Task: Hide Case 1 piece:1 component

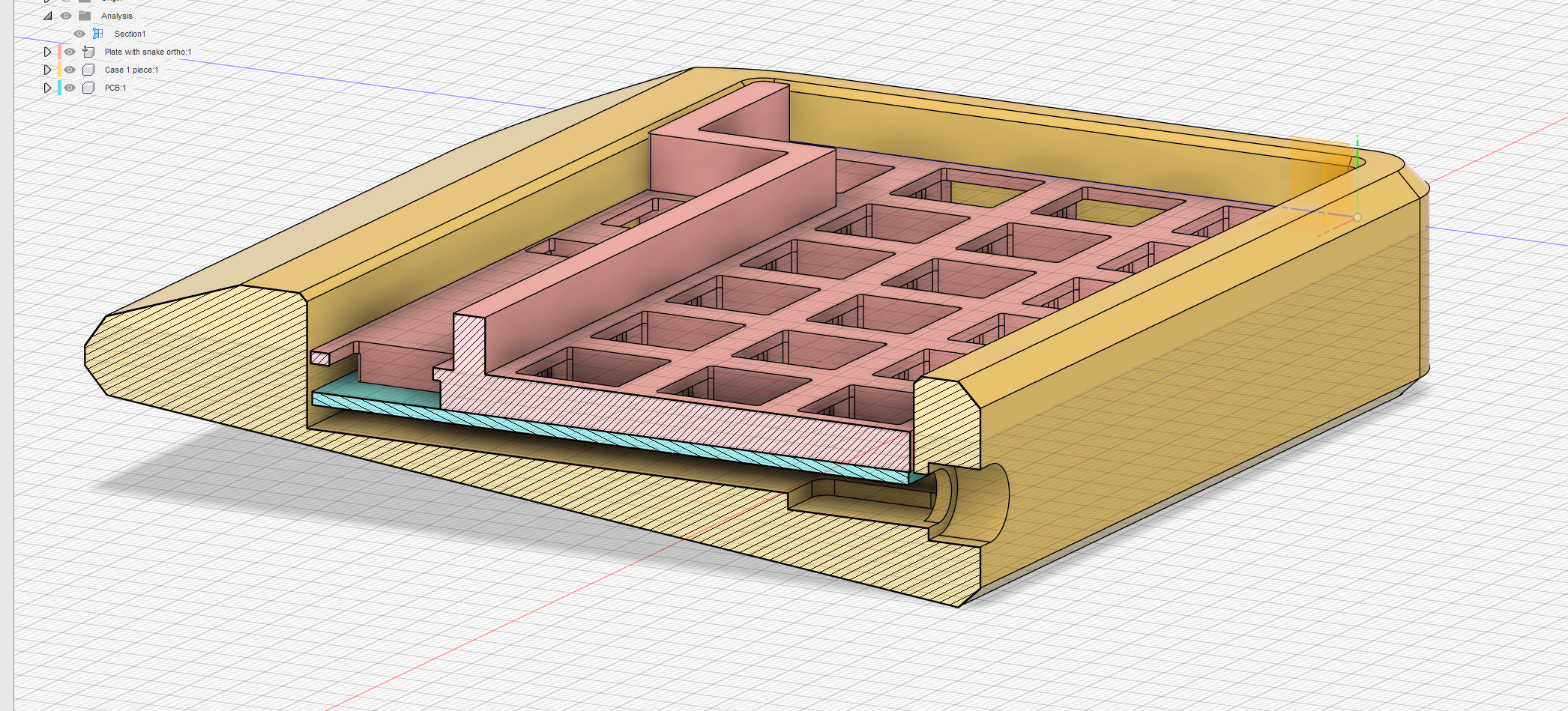Action: pos(70,70)
